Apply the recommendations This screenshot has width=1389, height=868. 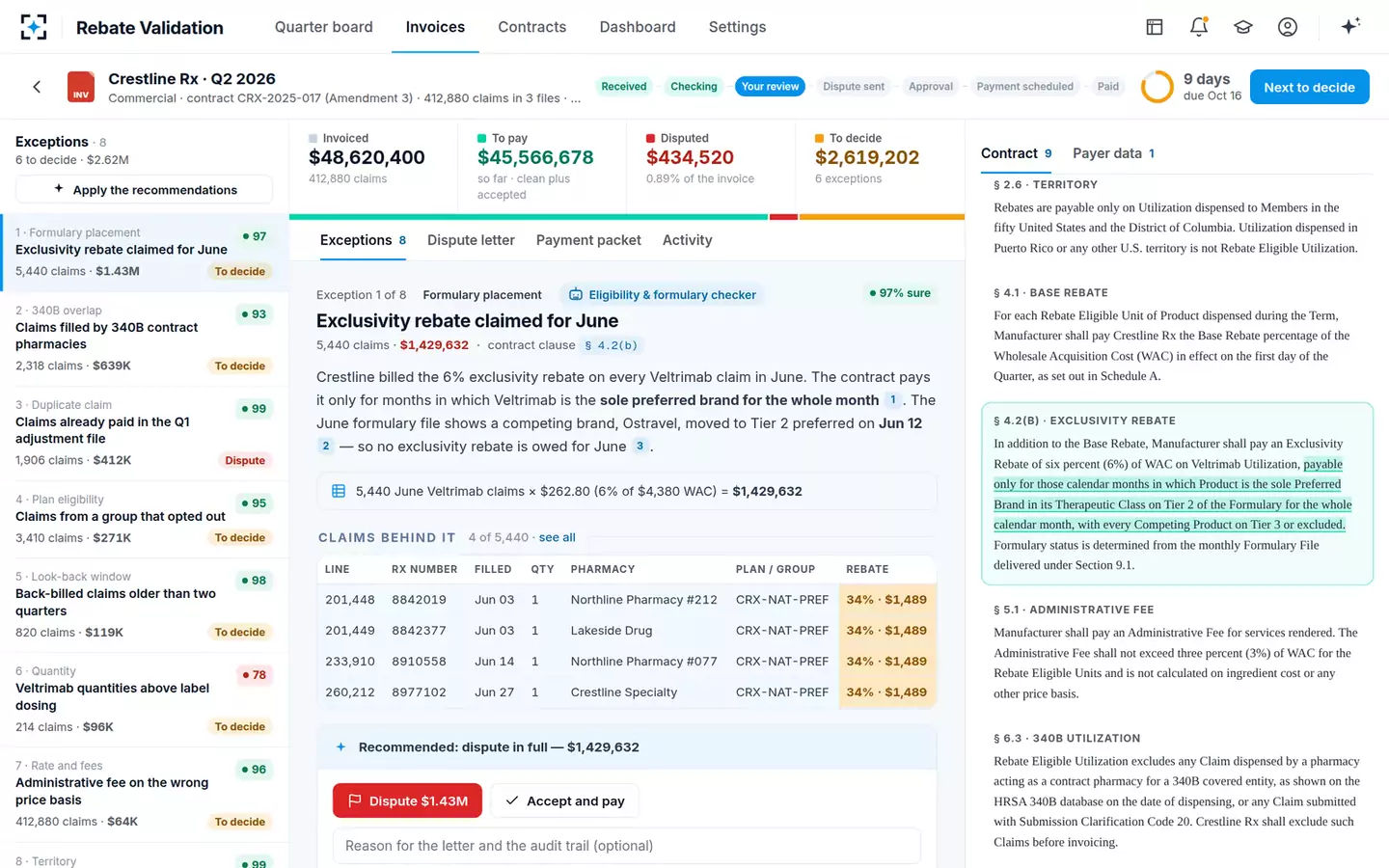145,190
